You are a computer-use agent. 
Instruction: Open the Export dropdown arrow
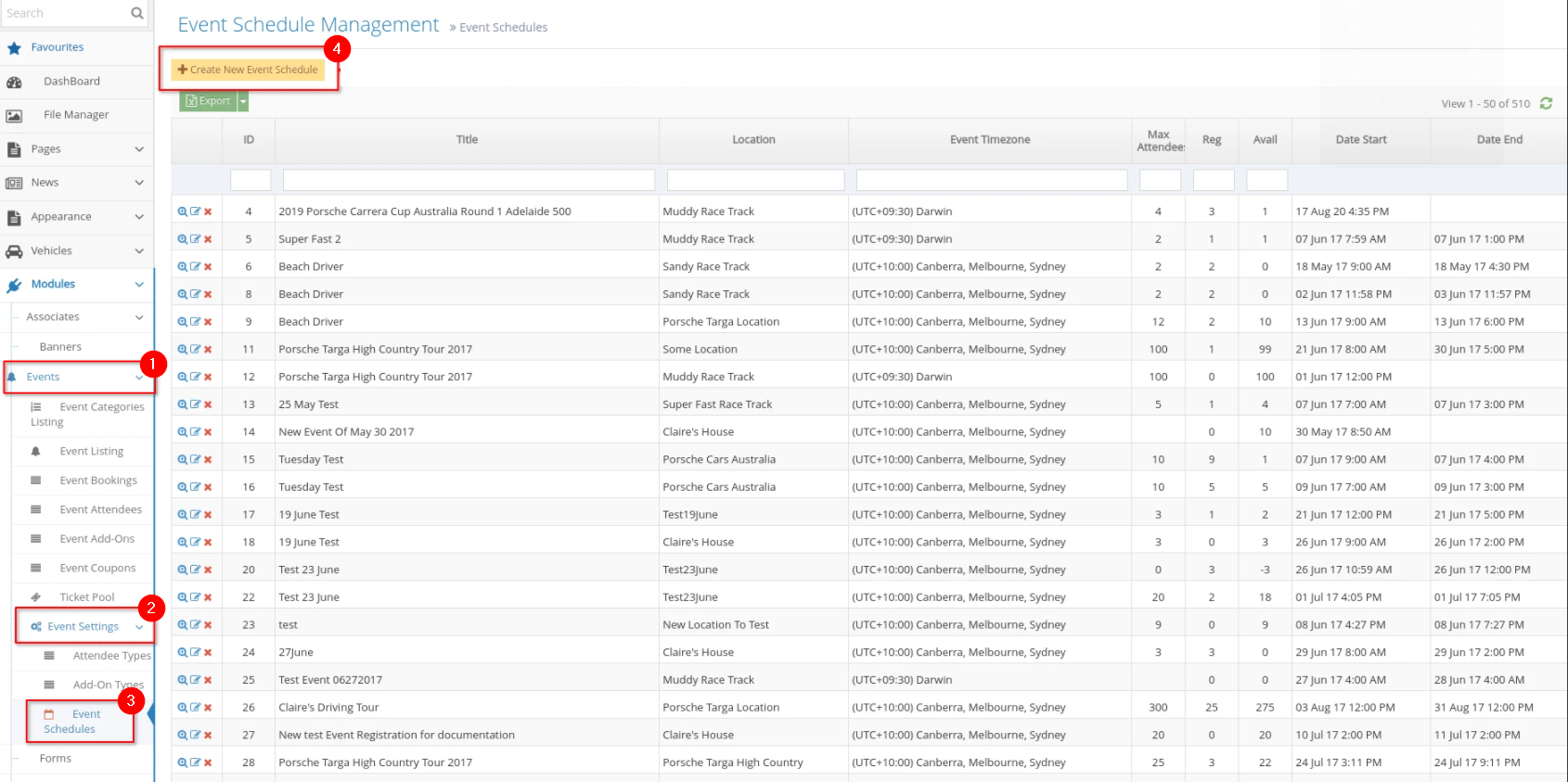243,101
